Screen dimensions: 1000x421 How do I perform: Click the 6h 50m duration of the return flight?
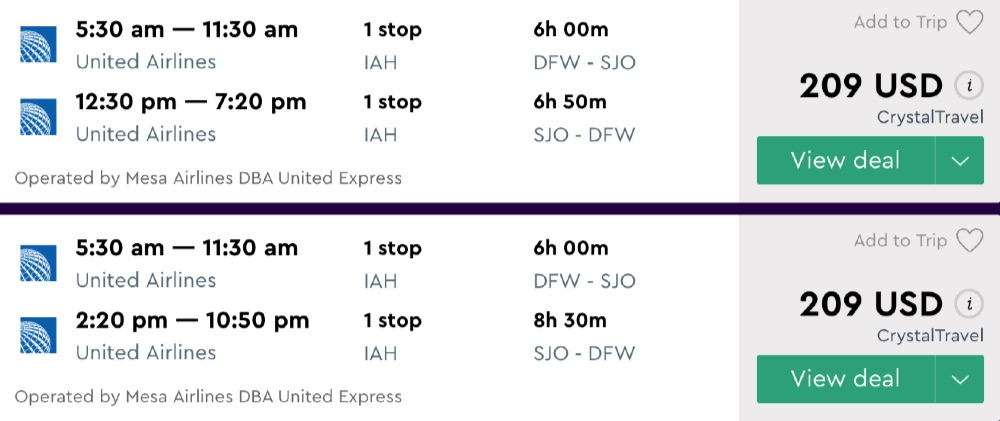tap(570, 102)
